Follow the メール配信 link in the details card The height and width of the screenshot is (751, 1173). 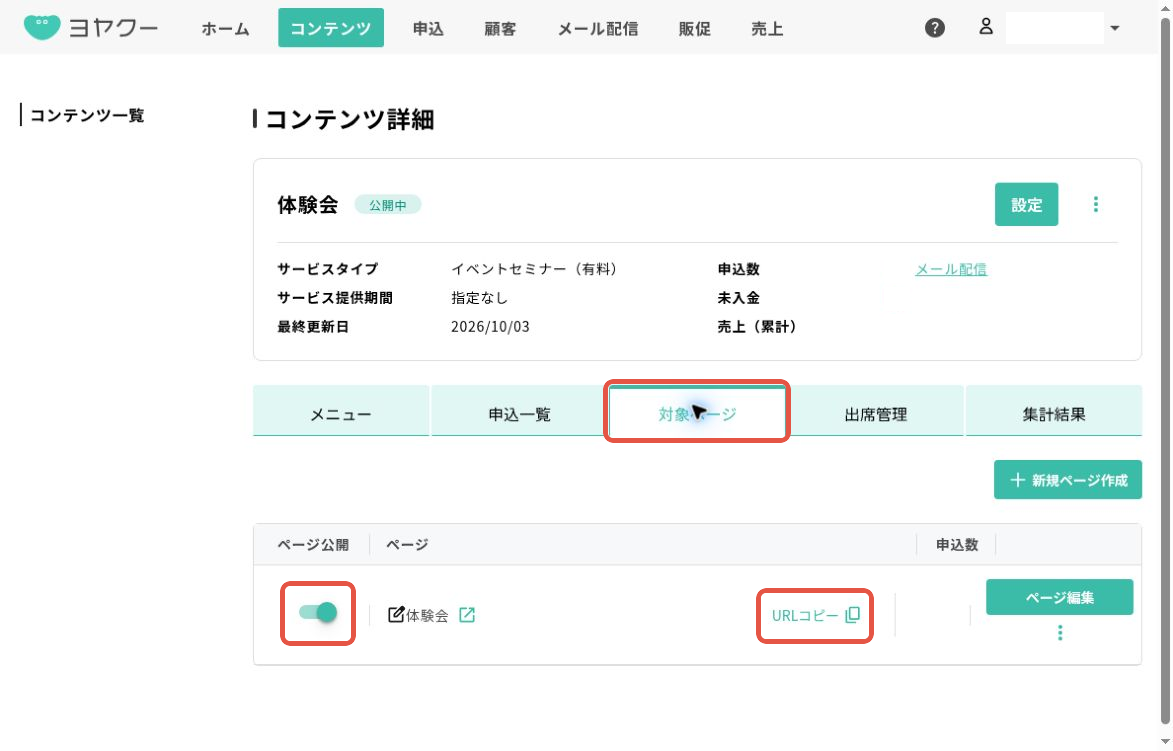(951, 269)
